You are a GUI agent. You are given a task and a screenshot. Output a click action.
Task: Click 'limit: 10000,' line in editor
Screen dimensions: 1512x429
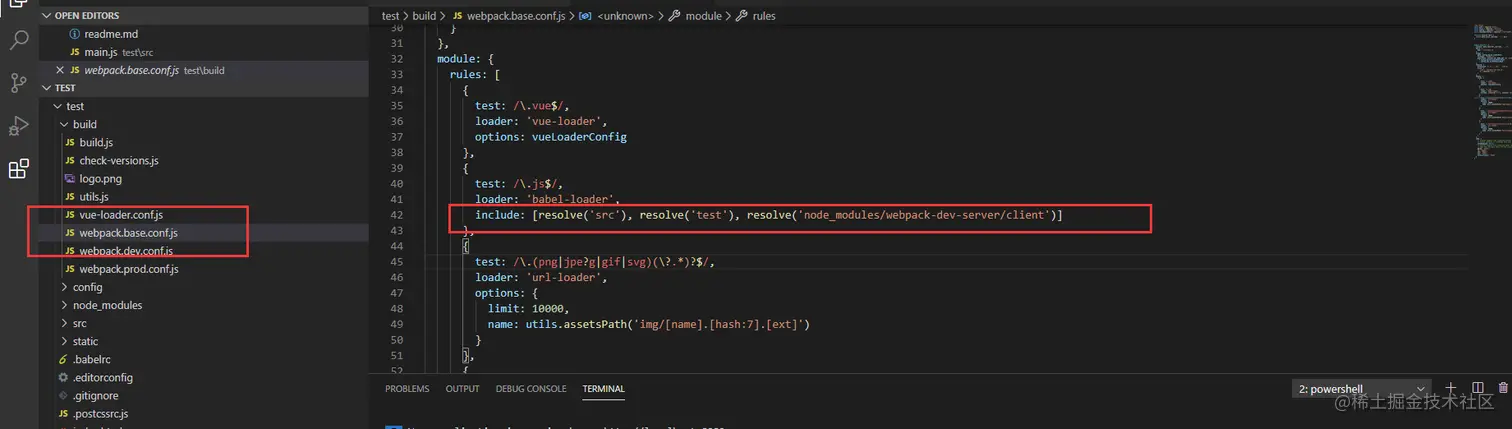[x=528, y=309]
